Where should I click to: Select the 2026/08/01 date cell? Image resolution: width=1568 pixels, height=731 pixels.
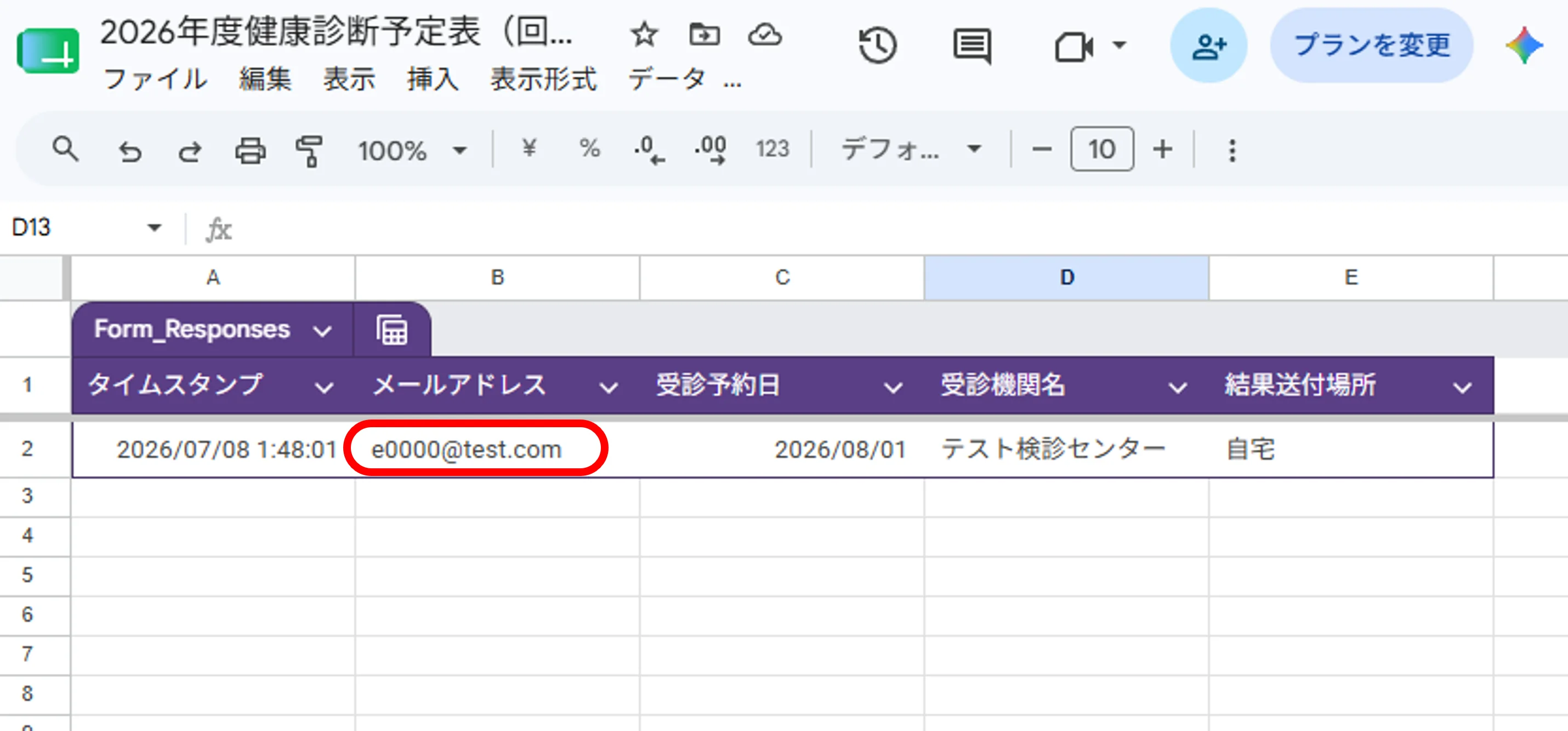[x=782, y=450]
